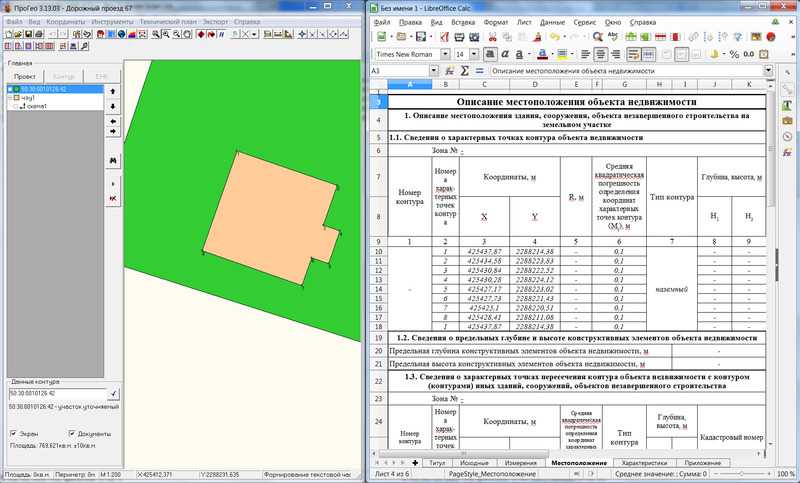Click the Sum (Σ) icon in Calc
This screenshot has width=800, height=483.
point(466,71)
